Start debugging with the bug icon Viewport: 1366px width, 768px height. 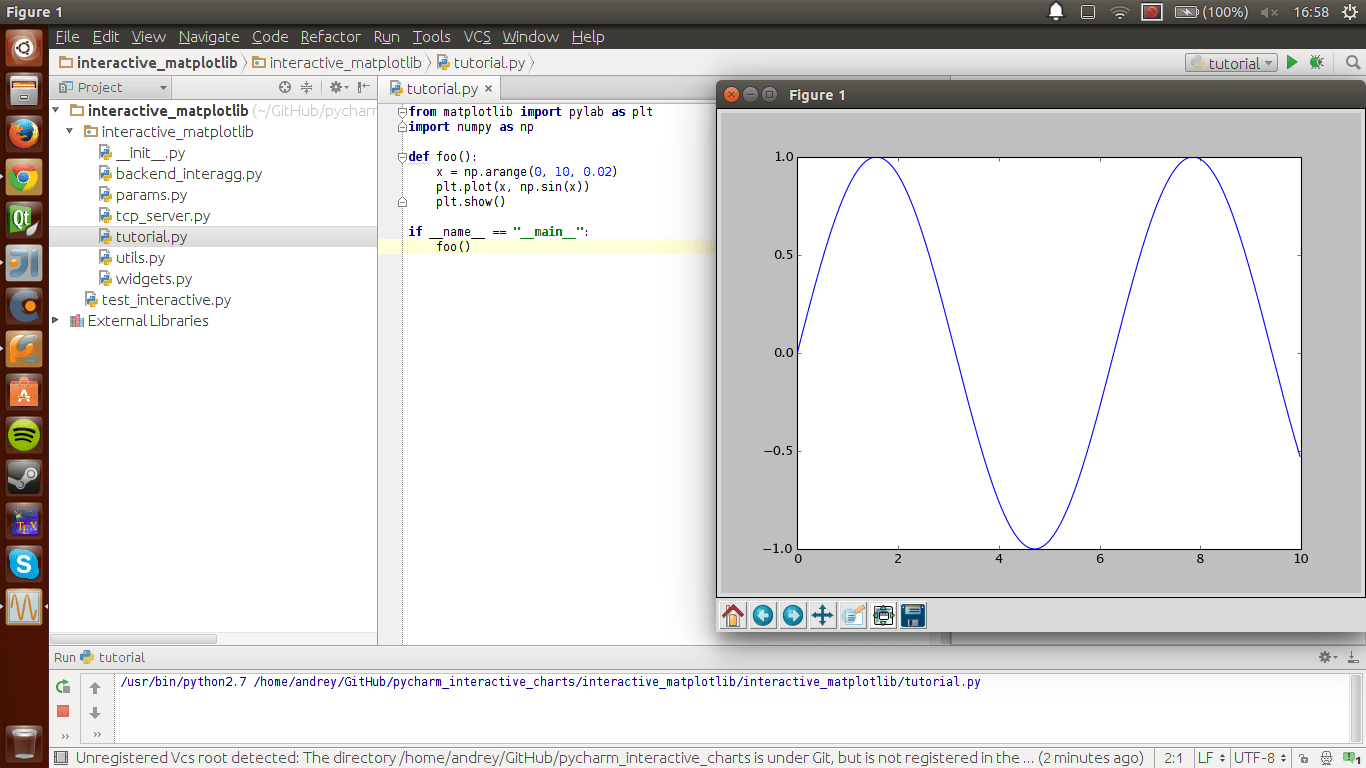tap(1315, 62)
